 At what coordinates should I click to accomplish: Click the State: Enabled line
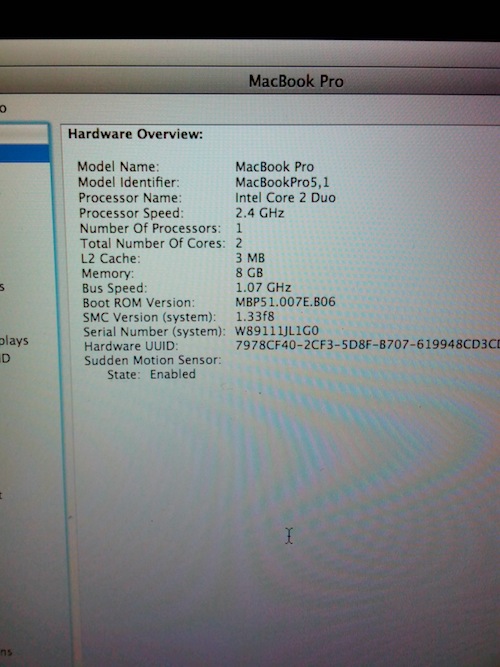pyautogui.click(x=151, y=374)
